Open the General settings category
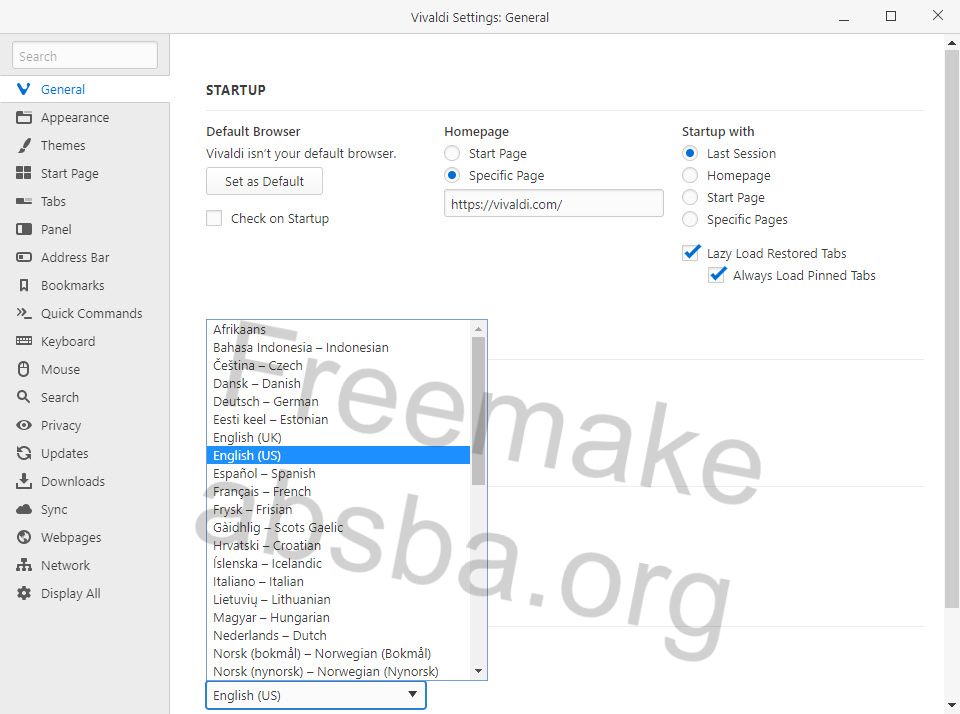The height and width of the screenshot is (714, 960). point(84,89)
